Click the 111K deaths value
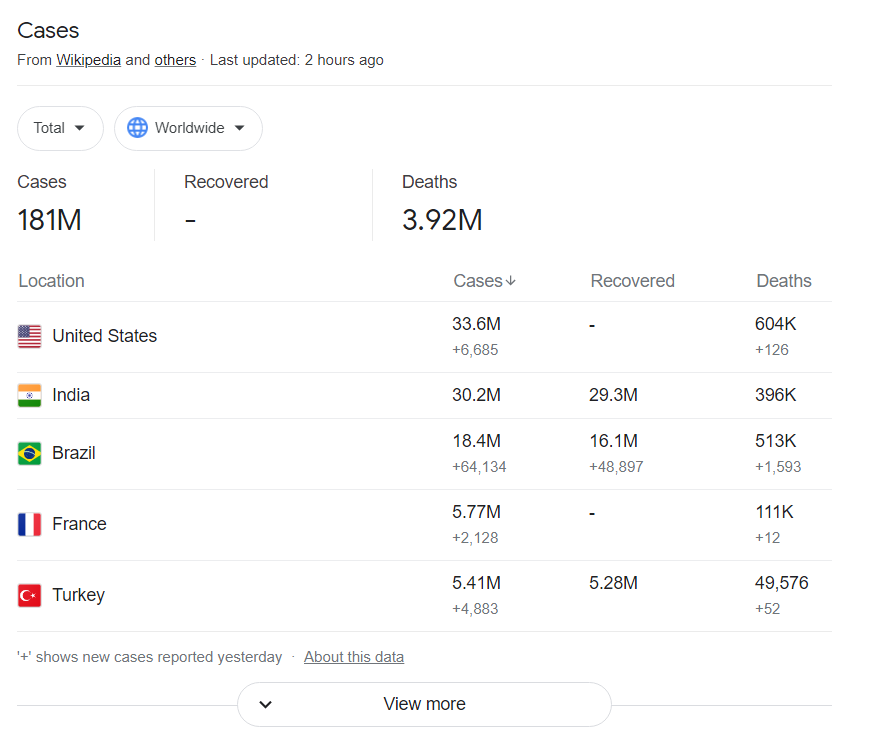The width and height of the screenshot is (890, 740). tap(774, 512)
